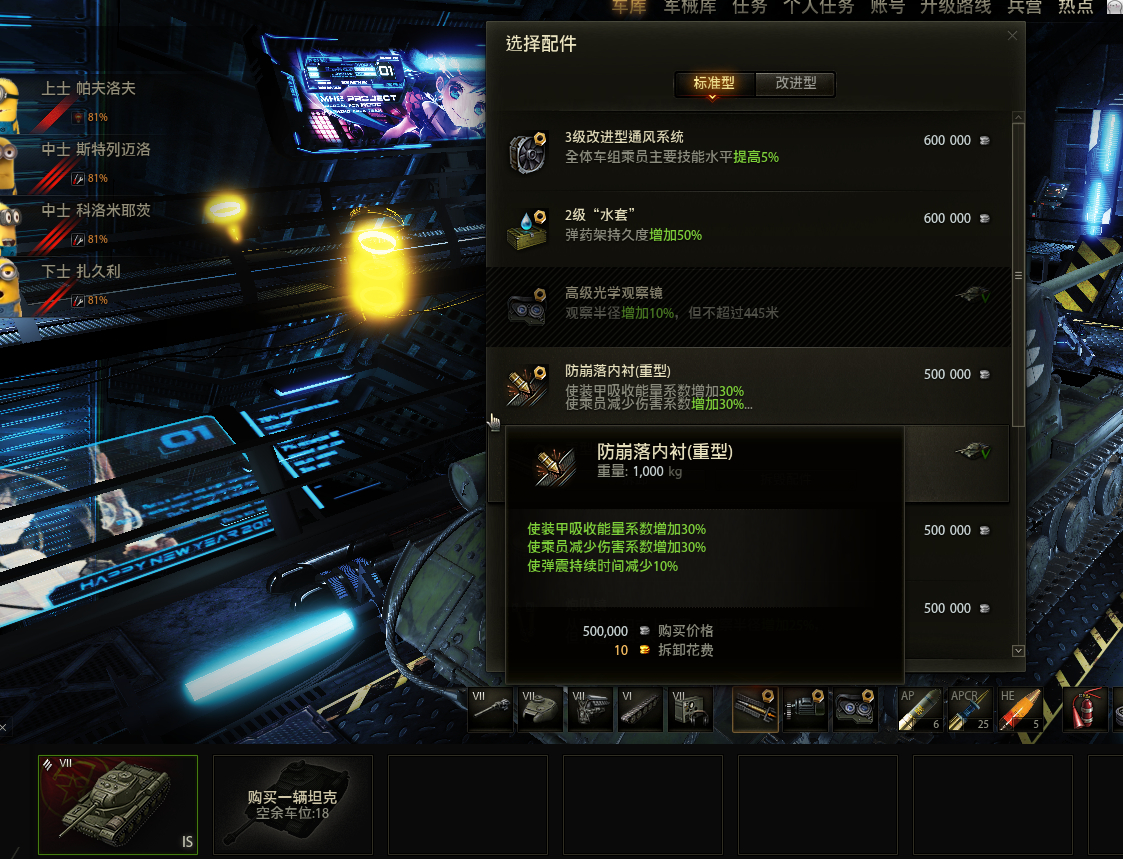
Task: Buy 3级改进型通风系统 equipment
Action: pyautogui.click(x=748, y=151)
